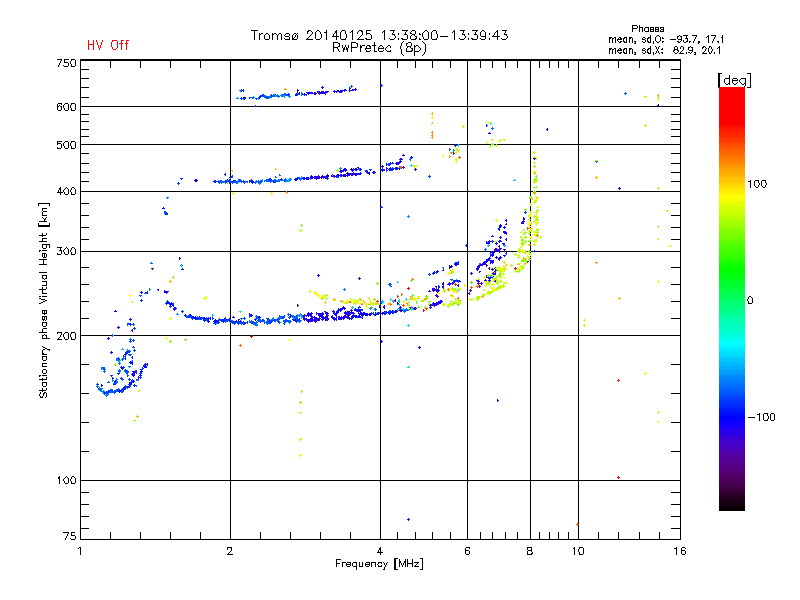This screenshot has height=600, width=800.
Task: Click the '100' label on the colorbar
Action: click(x=757, y=184)
